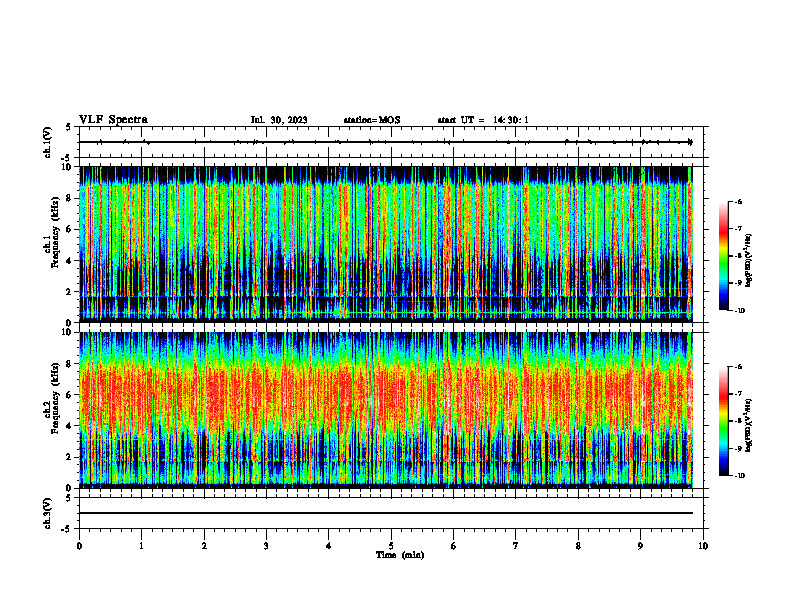Screen dimensions: 792x612
Task: Click the time axis end label "10"
Action: tap(703, 546)
